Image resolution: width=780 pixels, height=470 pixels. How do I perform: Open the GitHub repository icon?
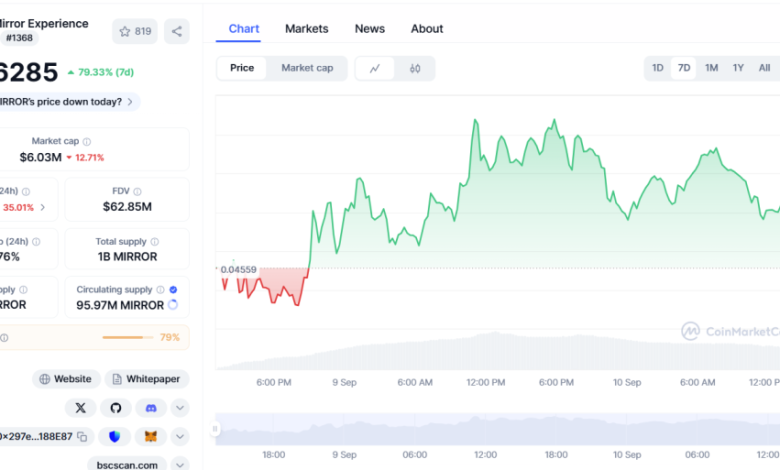pyautogui.click(x=115, y=408)
